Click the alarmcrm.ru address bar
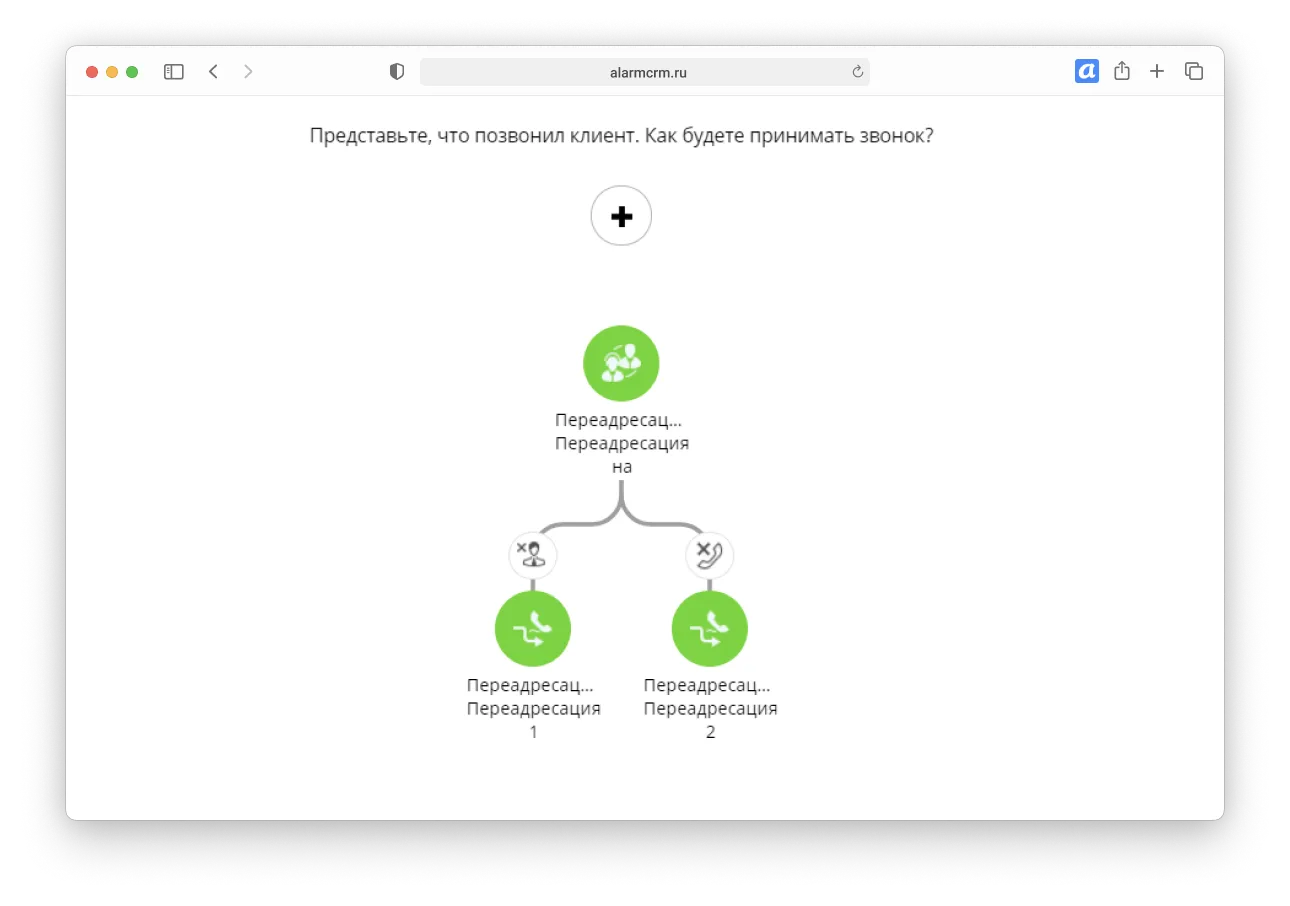Image resolution: width=1290 pixels, height=906 pixels. 646,72
